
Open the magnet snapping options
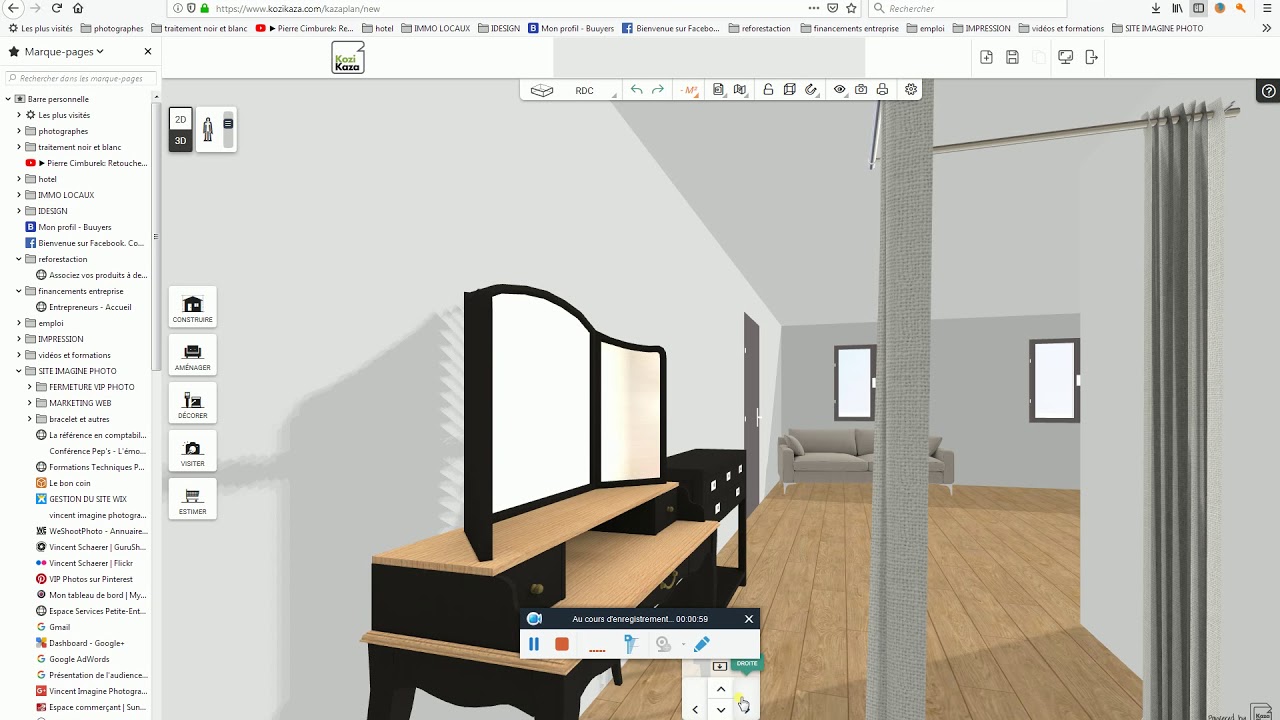pyautogui.click(x=811, y=90)
